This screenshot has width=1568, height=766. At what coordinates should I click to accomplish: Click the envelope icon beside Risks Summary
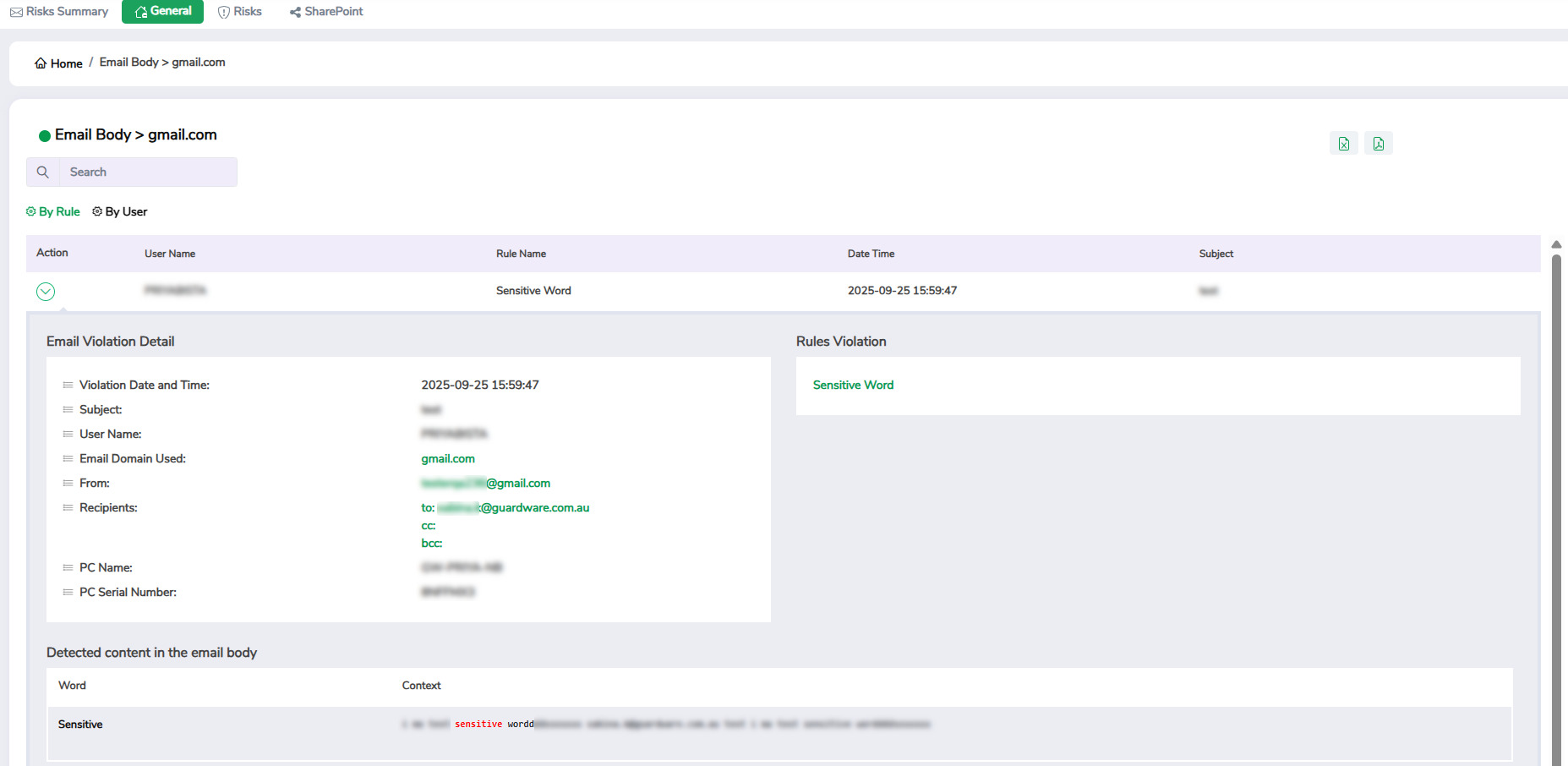pyautogui.click(x=16, y=12)
